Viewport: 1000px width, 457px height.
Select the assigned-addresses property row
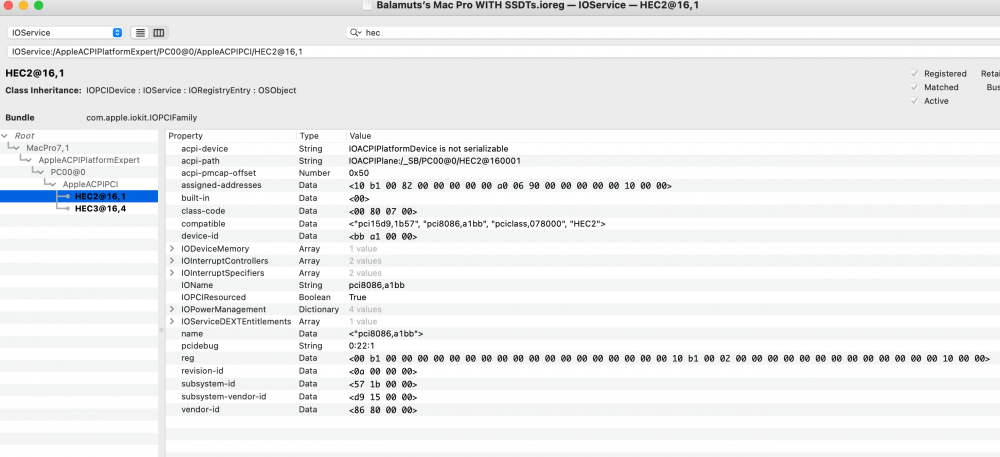583,185
